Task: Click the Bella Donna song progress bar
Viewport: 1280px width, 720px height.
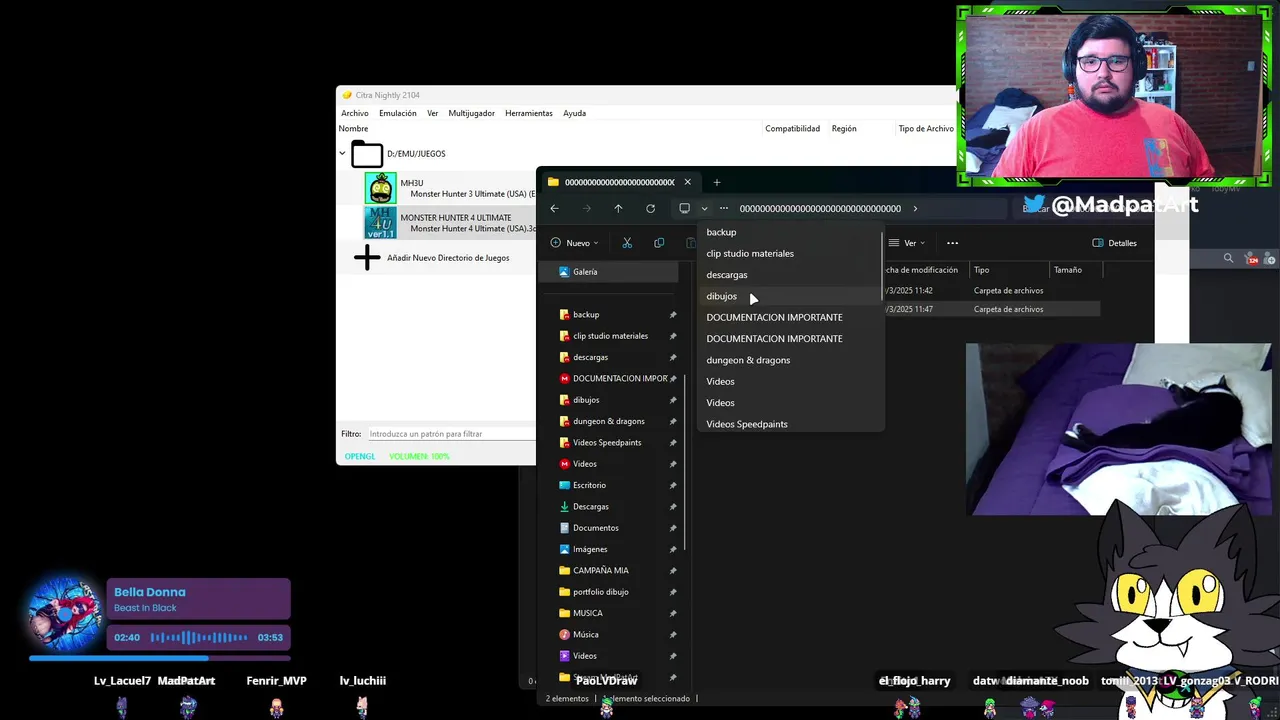Action: [x=160, y=658]
